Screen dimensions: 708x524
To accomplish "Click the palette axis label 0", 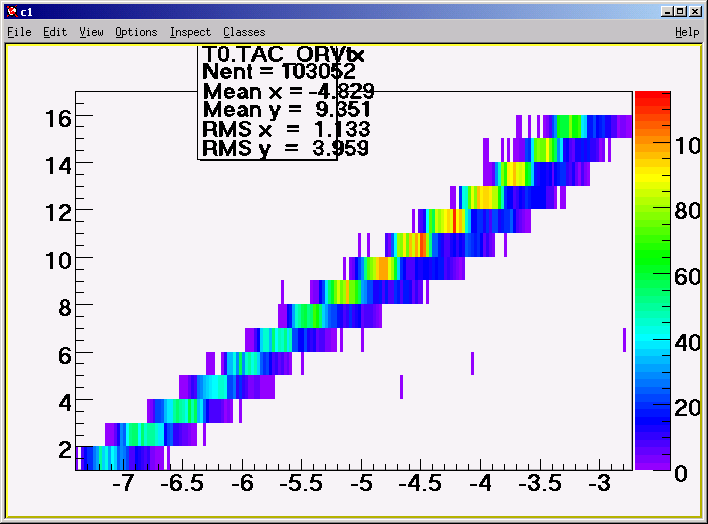I will 681,474.
